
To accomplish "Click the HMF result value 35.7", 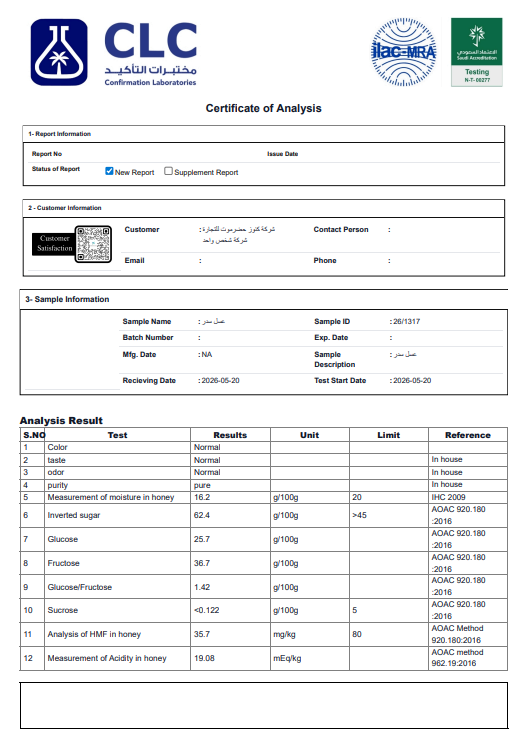I will [x=202, y=634].
